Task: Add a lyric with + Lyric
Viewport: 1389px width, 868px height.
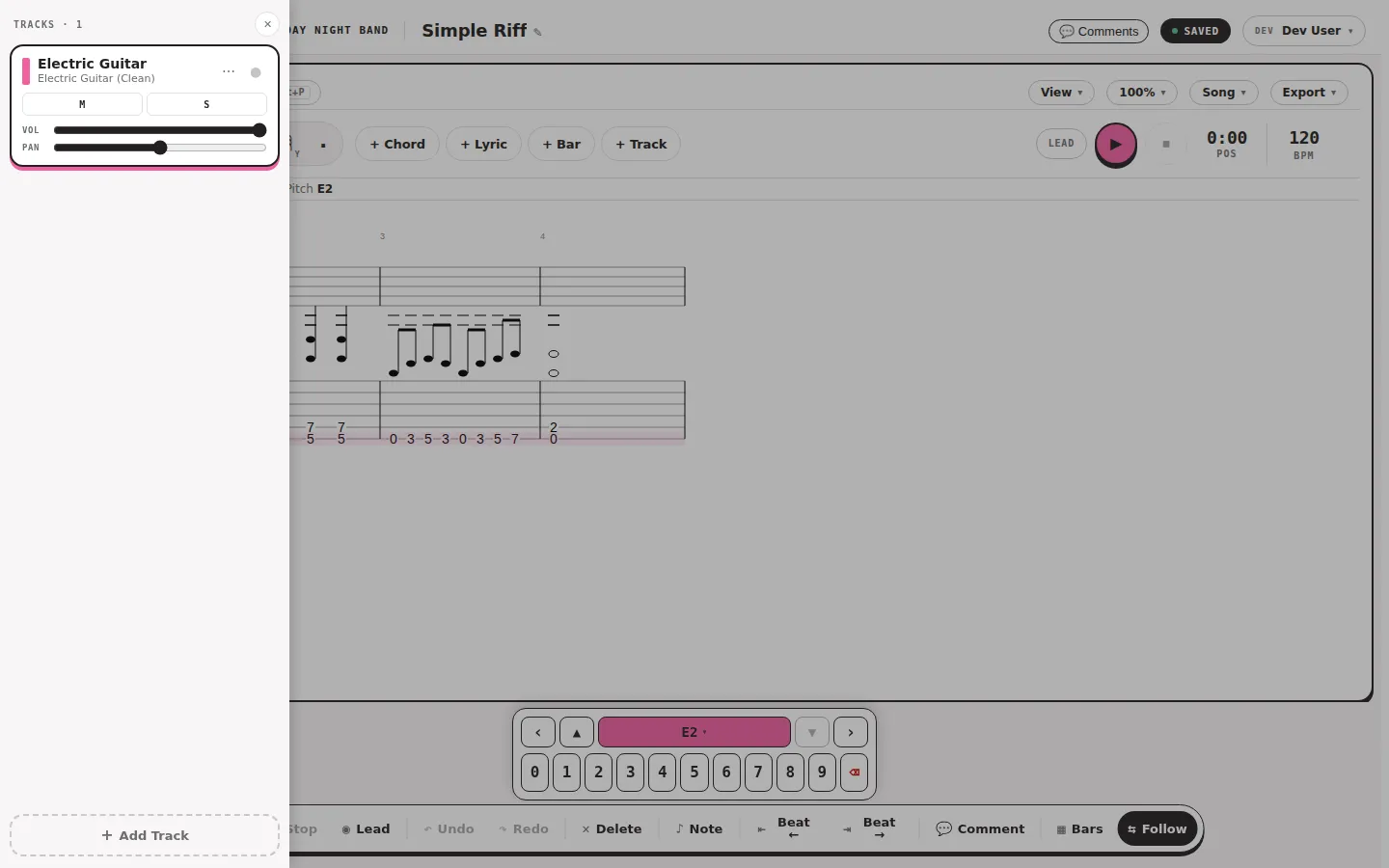Action: tap(483, 144)
